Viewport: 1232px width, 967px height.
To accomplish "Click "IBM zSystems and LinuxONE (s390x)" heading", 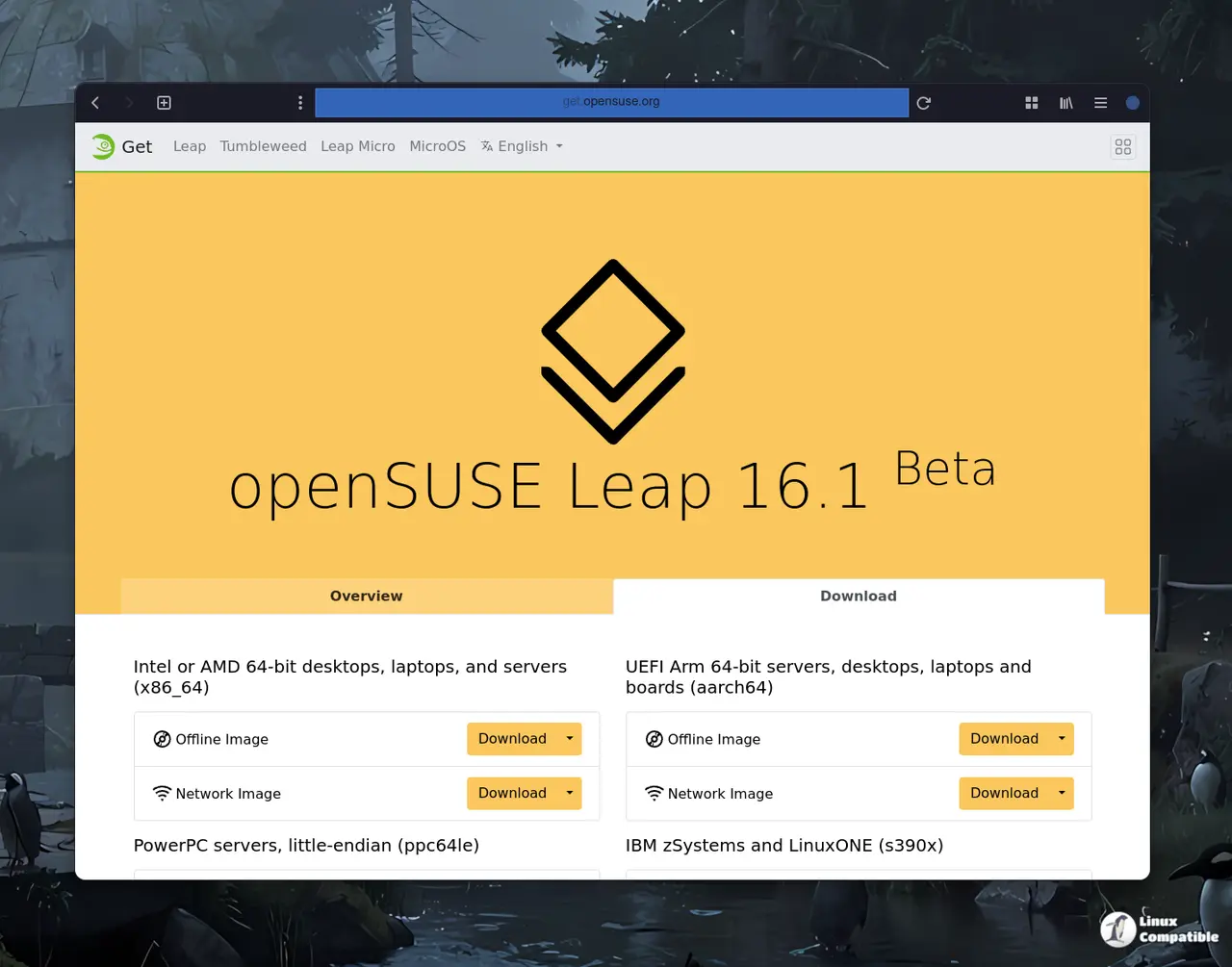I will [784, 846].
